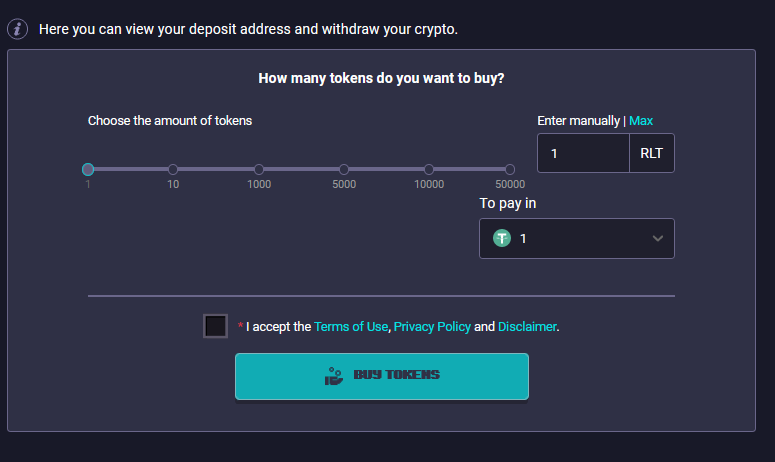Click the info icon beside deposit text
Viewport: 775px width, 462px height.
17,29
